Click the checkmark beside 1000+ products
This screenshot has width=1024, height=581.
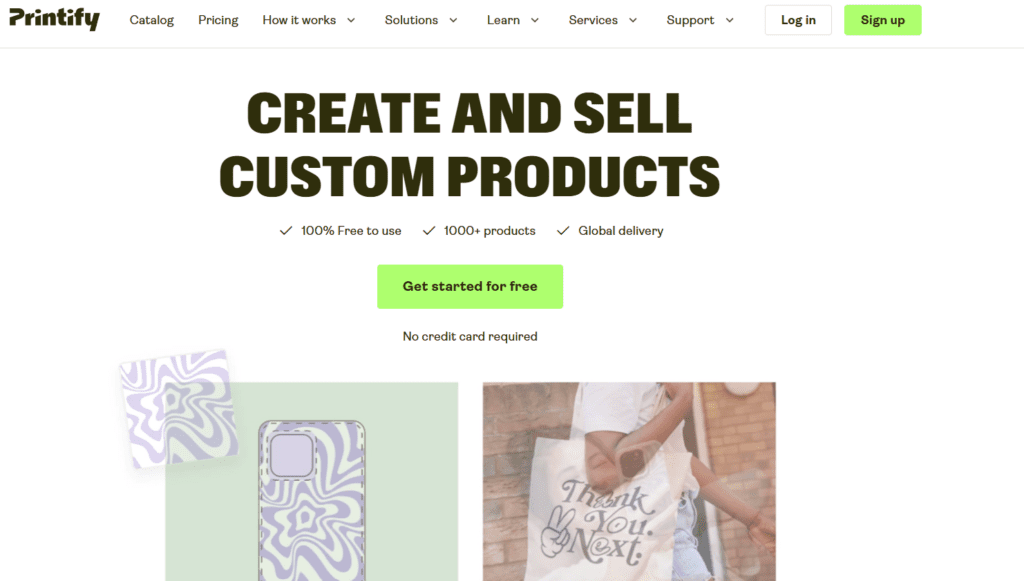pyautogui.click(x=428, y=230)
